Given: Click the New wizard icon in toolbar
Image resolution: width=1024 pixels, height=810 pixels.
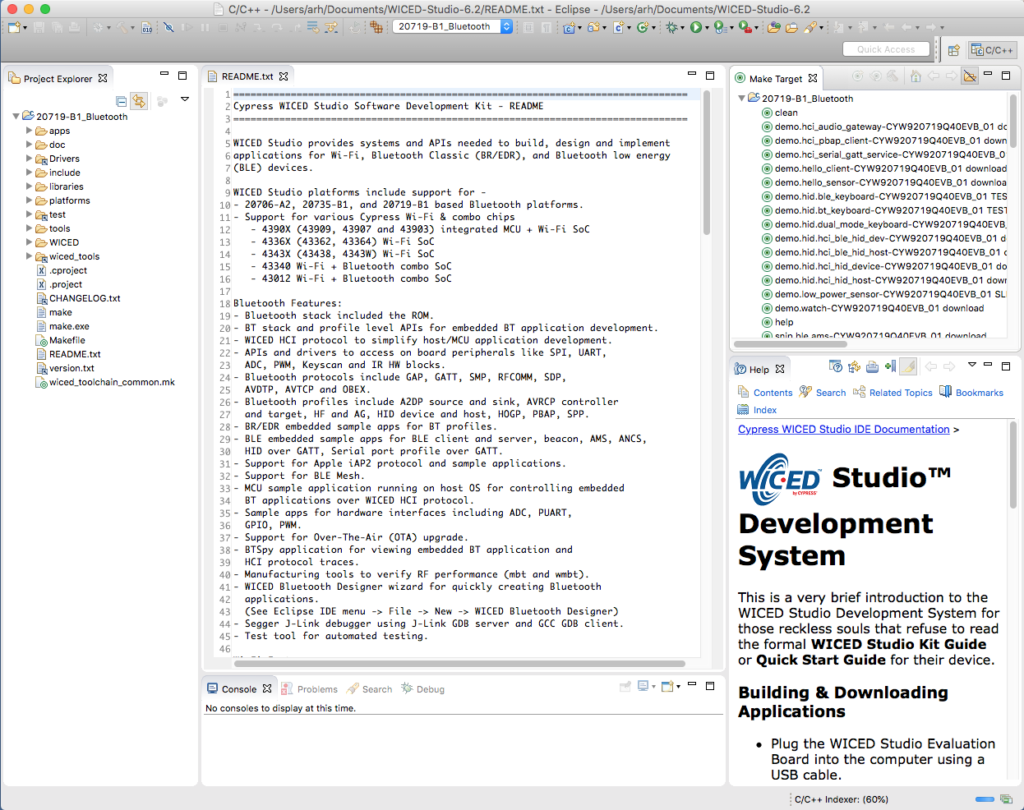Looking at the screenshot, I should tap(14, 27).
